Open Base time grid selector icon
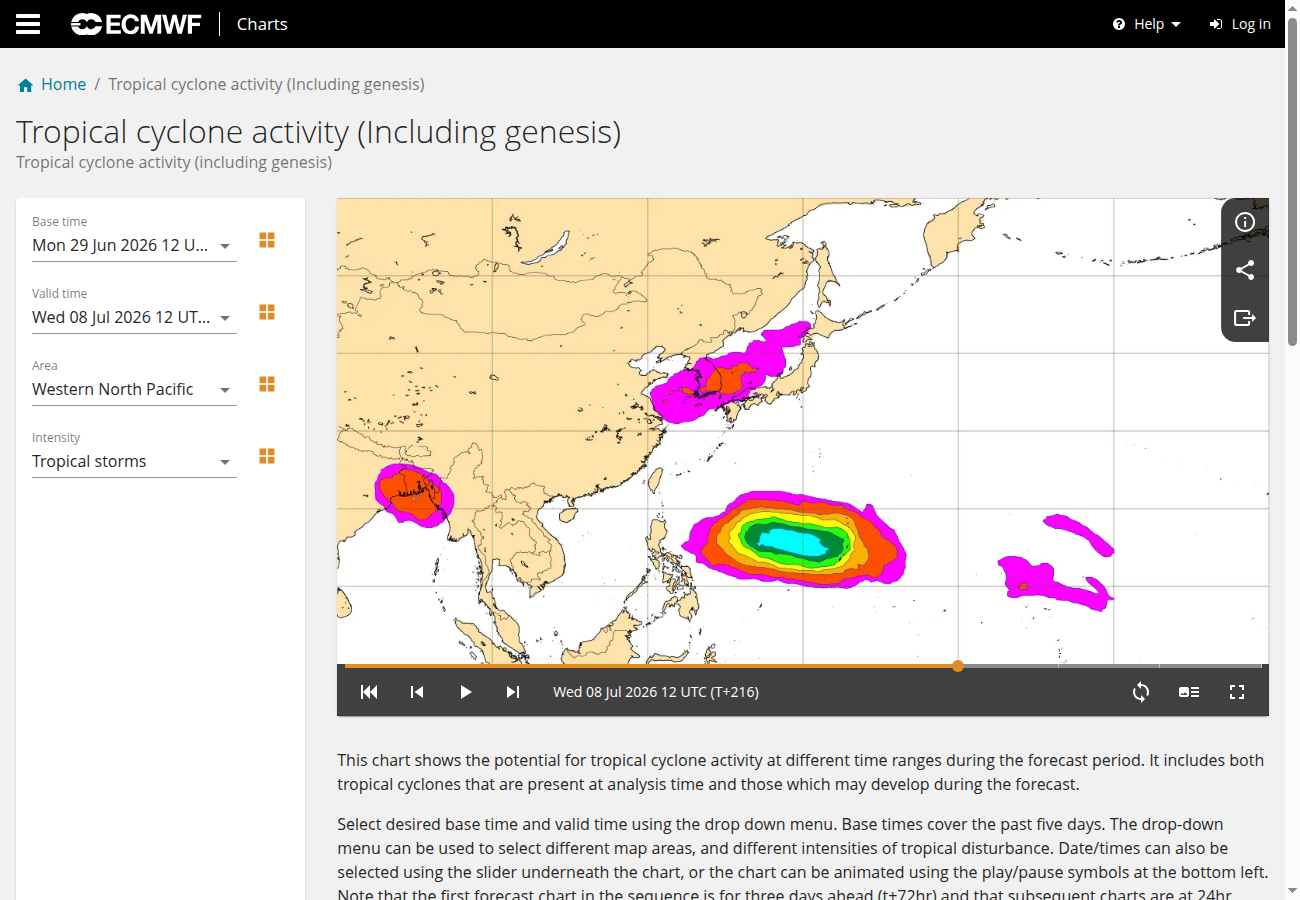Screen dimensions: 1300x900 [267, 240]
